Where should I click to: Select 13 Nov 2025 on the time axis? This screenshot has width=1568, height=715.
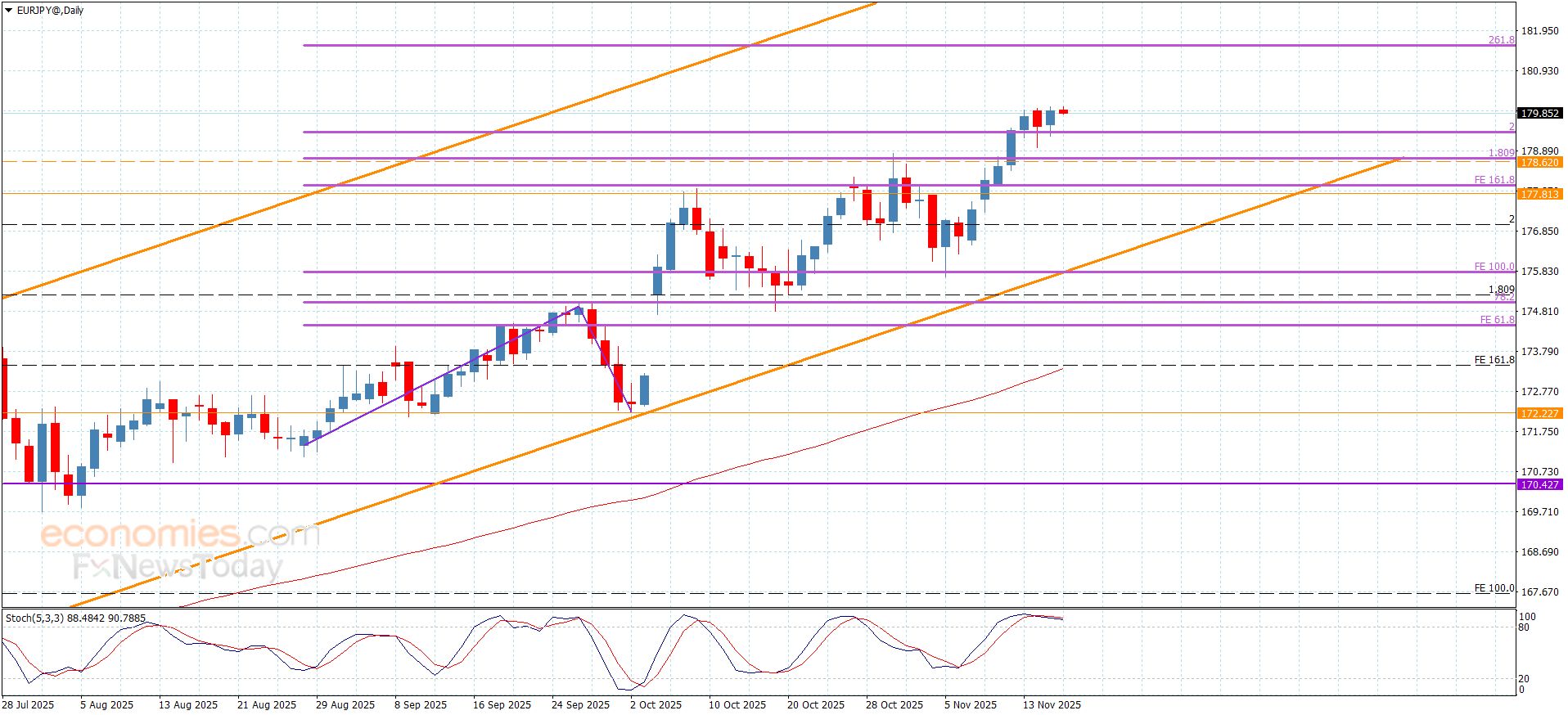pyautogui.click(x=1051, y=705)
